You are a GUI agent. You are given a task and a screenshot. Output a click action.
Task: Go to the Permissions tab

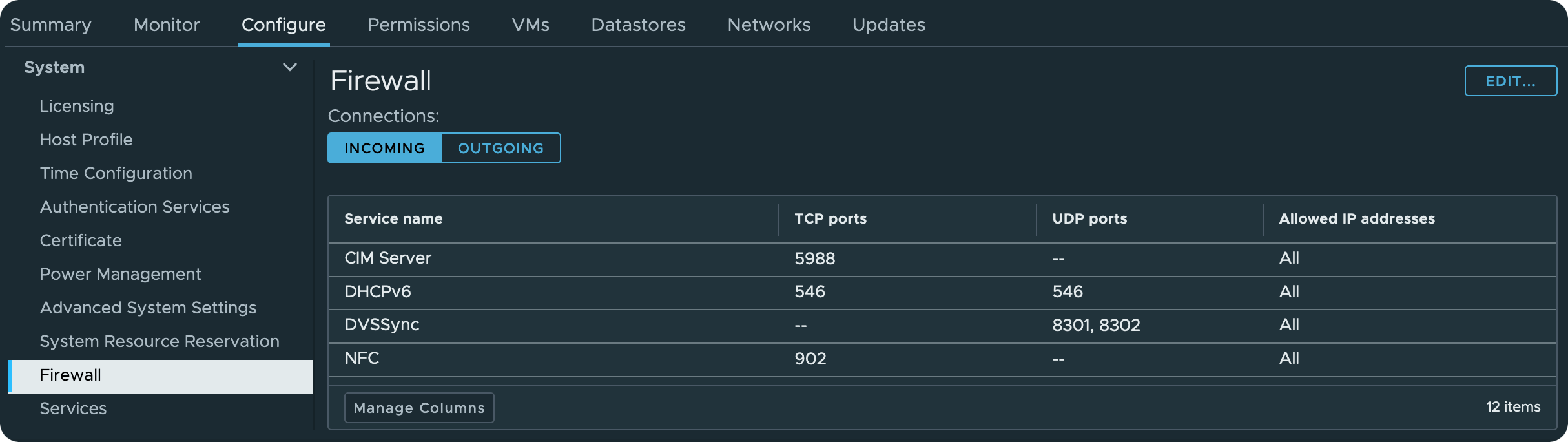coord(418,25)
